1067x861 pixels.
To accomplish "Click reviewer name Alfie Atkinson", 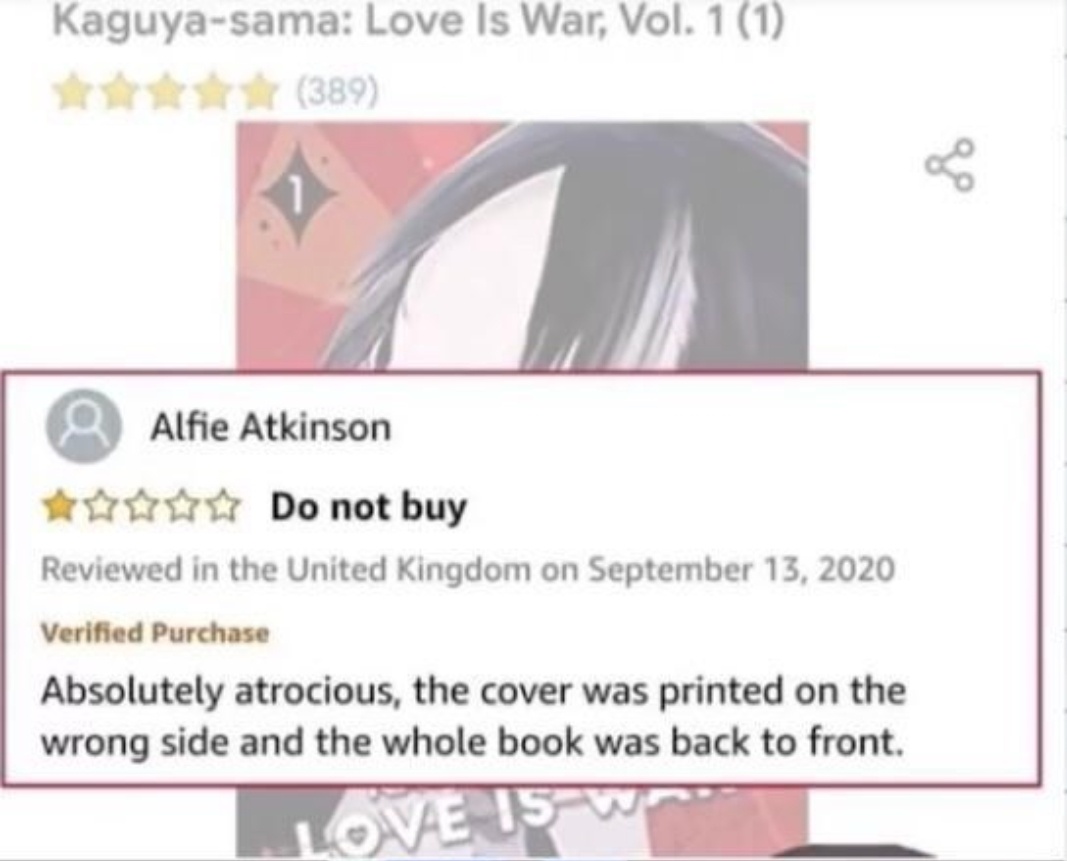I will pyautogui.click(x=271, y=427).
